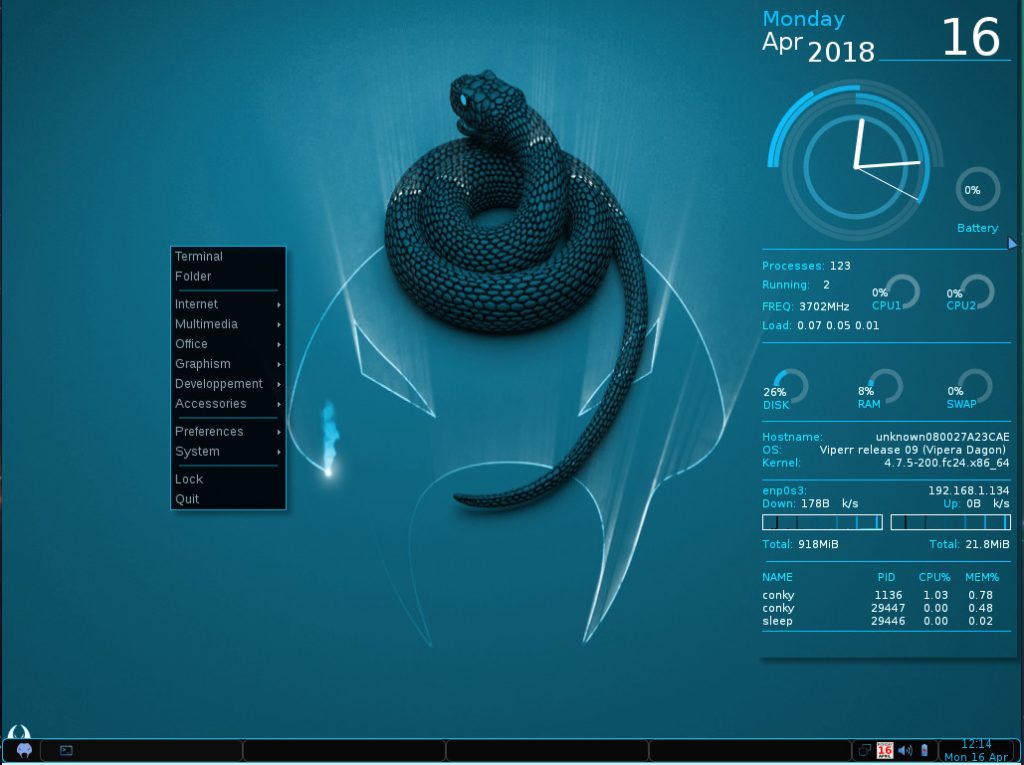Open the terminal icon in the taskbar
Screen dimensions: 1024x765
(66, 750)
